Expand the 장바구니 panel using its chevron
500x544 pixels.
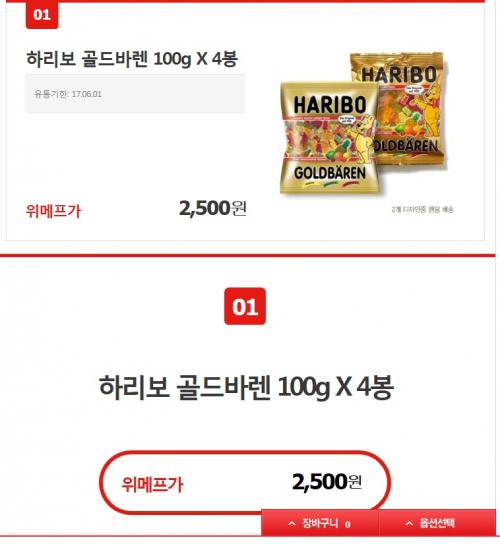point(292,524)
